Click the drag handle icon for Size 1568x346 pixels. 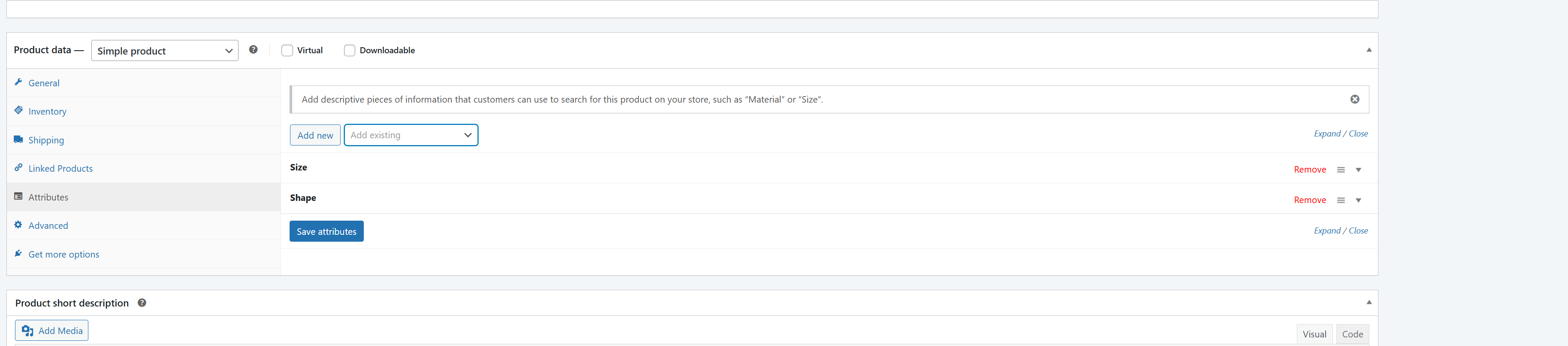pyautogui.click(x=1340, y=170)
